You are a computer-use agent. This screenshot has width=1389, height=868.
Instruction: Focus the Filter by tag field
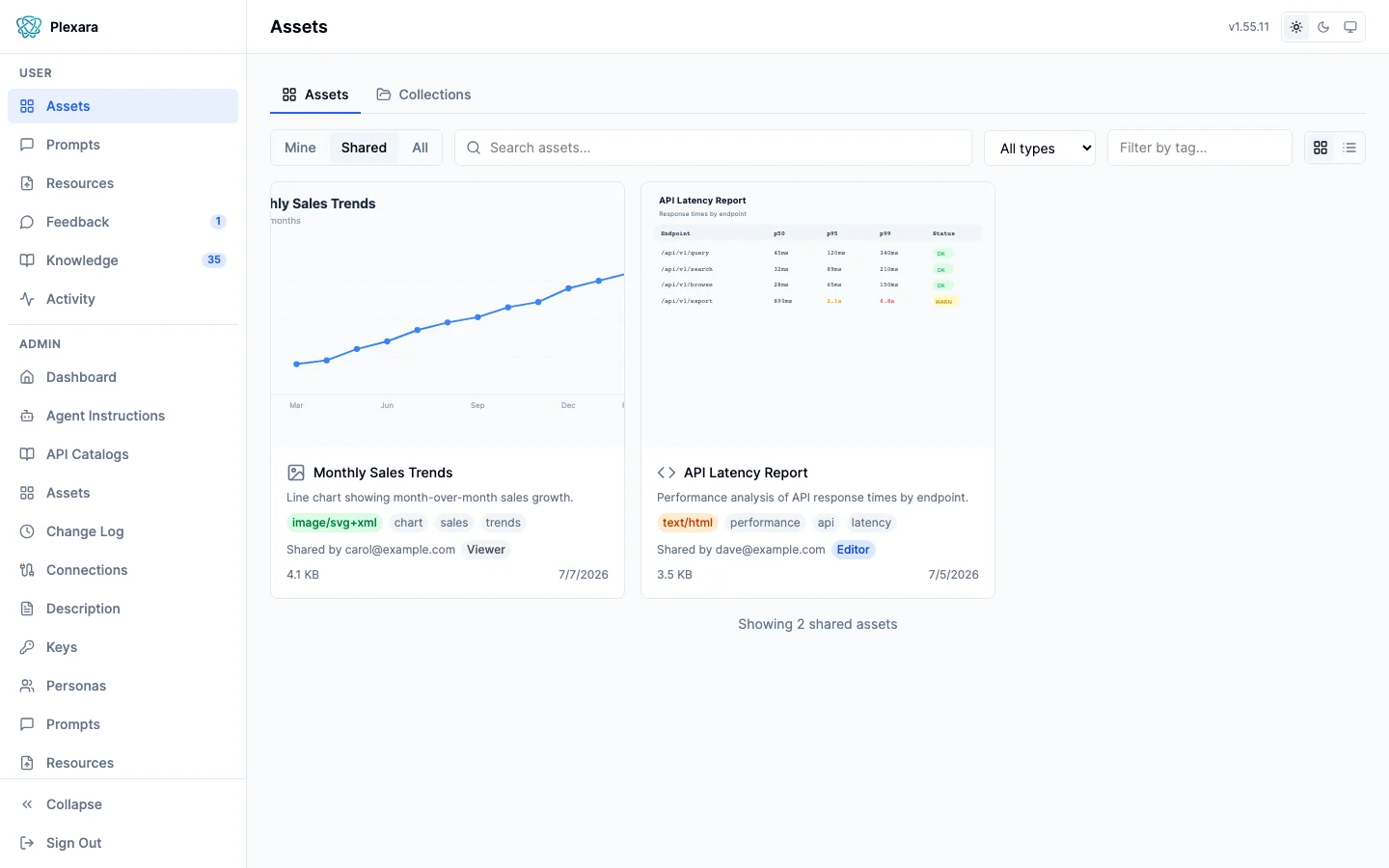[x=1200, y=148]
